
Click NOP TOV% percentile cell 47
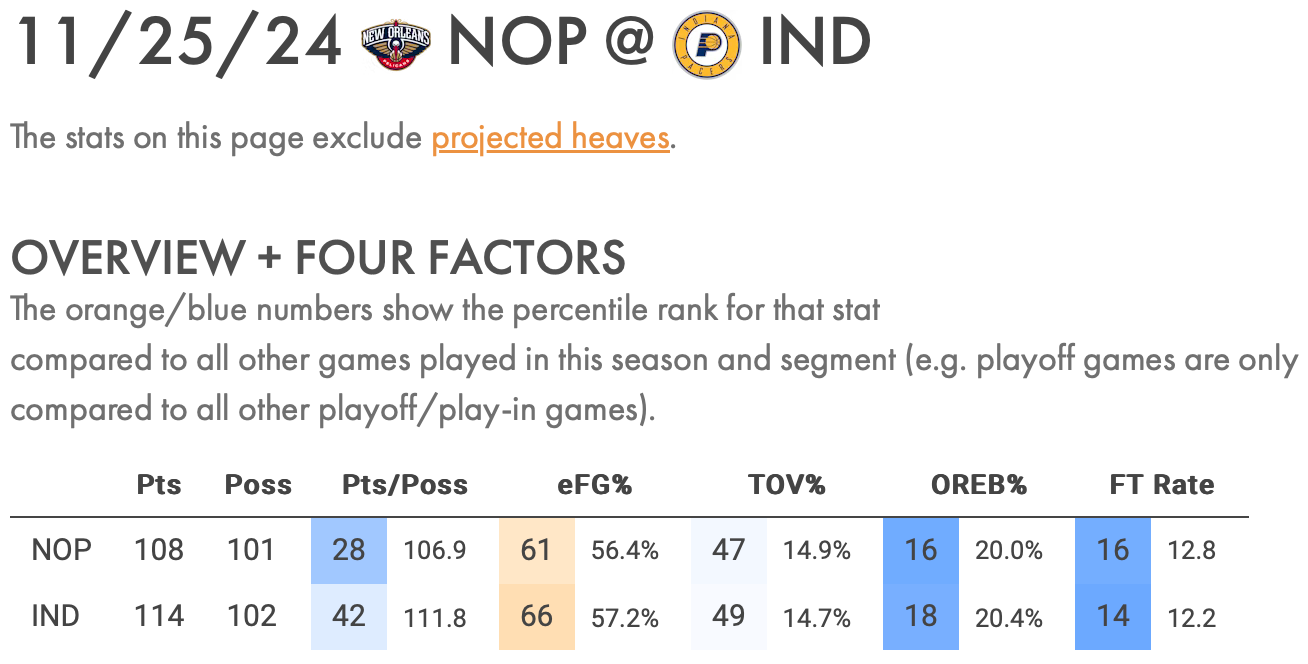click(x=729, y=550)
